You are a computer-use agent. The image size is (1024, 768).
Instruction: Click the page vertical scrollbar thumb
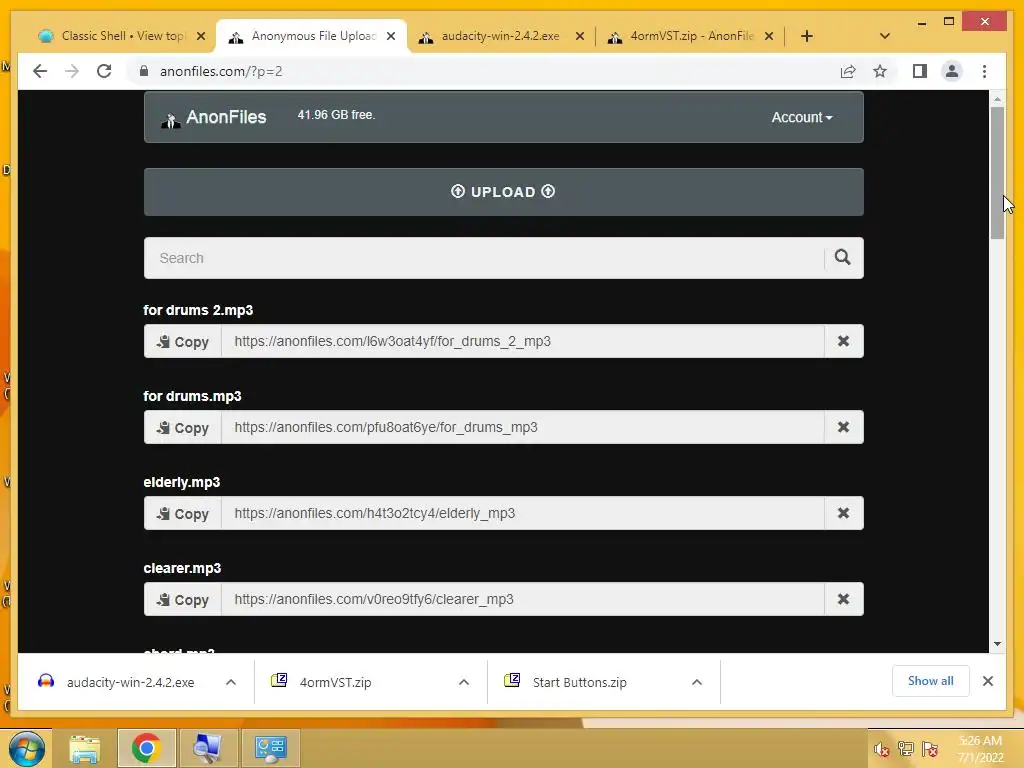tap(997, 173)
